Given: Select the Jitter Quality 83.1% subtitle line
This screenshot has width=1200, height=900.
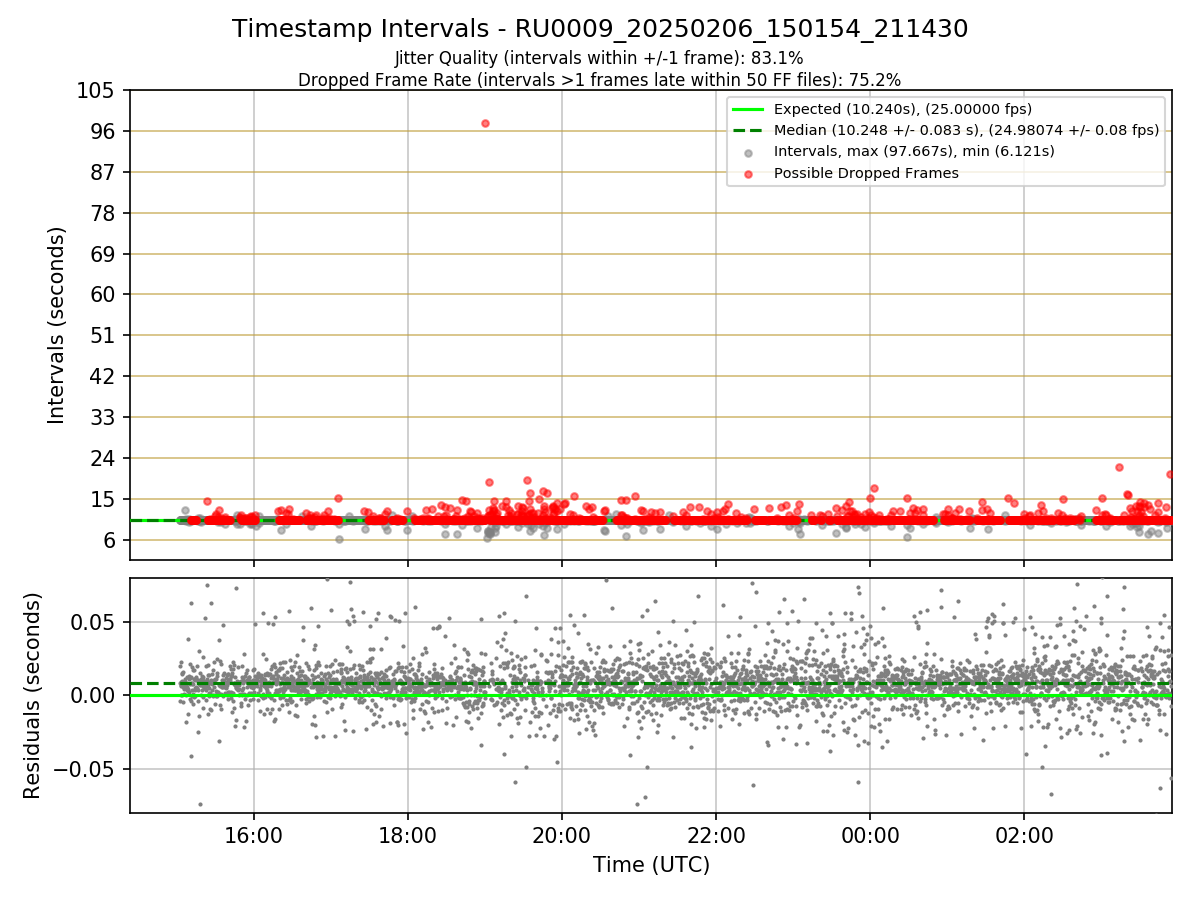Looking at the screenshot, I should point(599,58).
